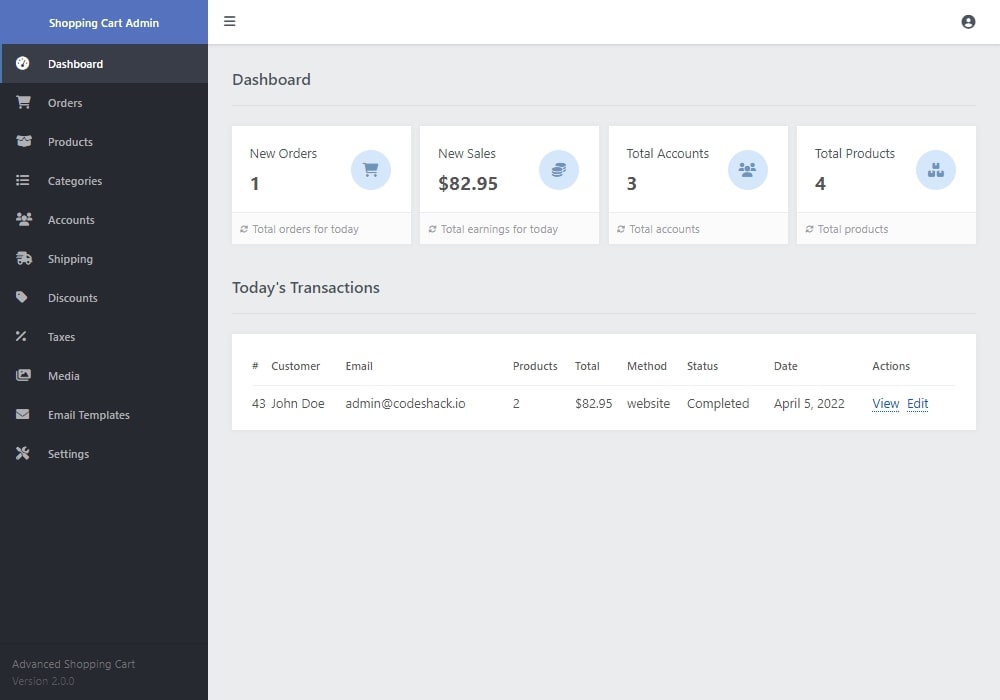Open Email Templates in the sidebar
This screenshot has width=1000, height=700.
pyautogui.click(x=104, y=414)
